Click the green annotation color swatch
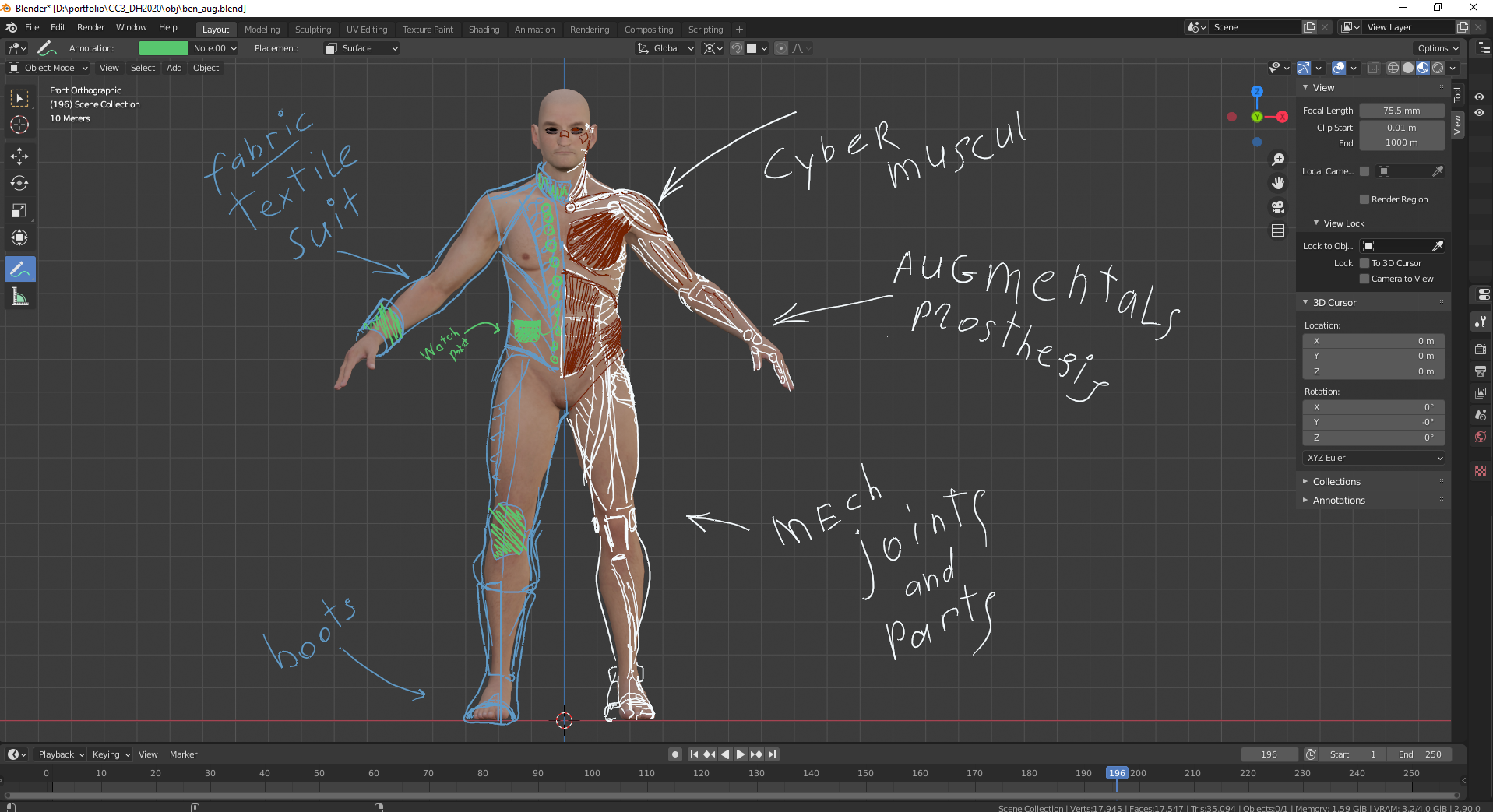 click(163, 48)
